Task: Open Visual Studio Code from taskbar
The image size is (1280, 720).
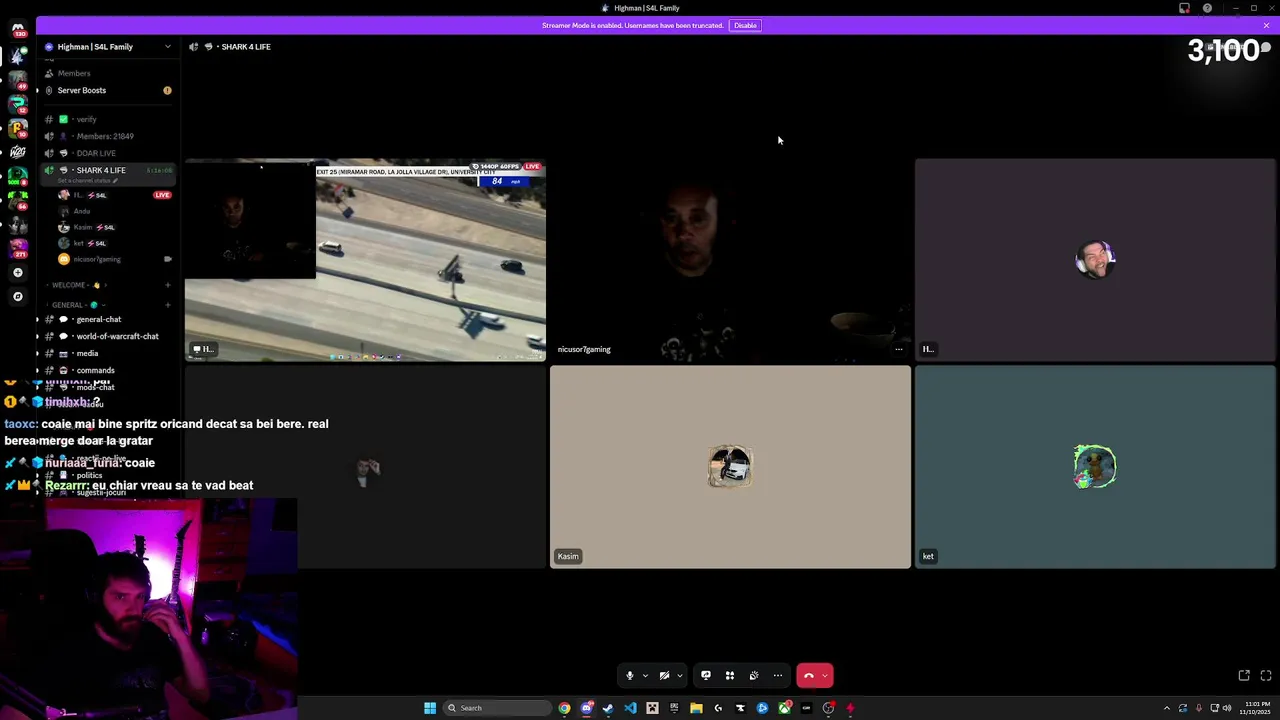Action: 630,708
